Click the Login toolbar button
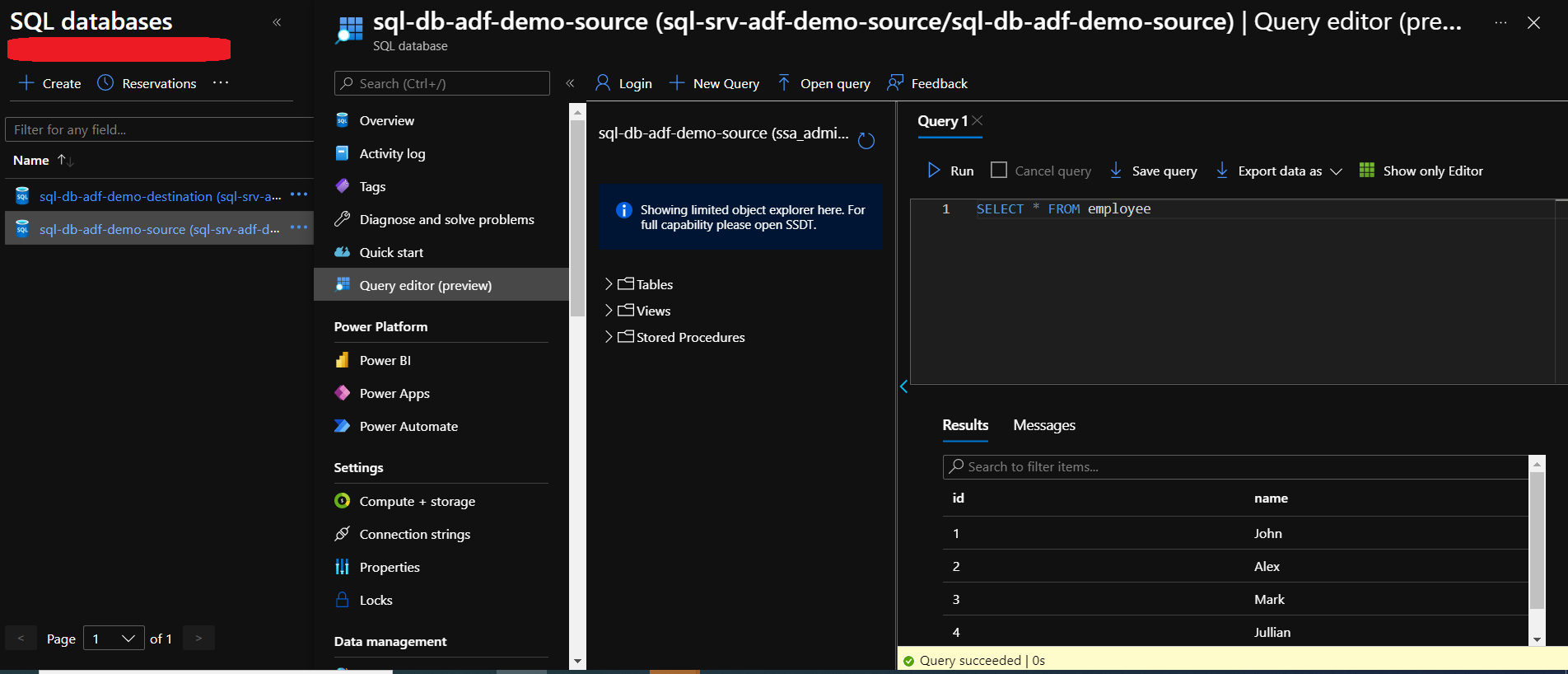 click(623, 83)
